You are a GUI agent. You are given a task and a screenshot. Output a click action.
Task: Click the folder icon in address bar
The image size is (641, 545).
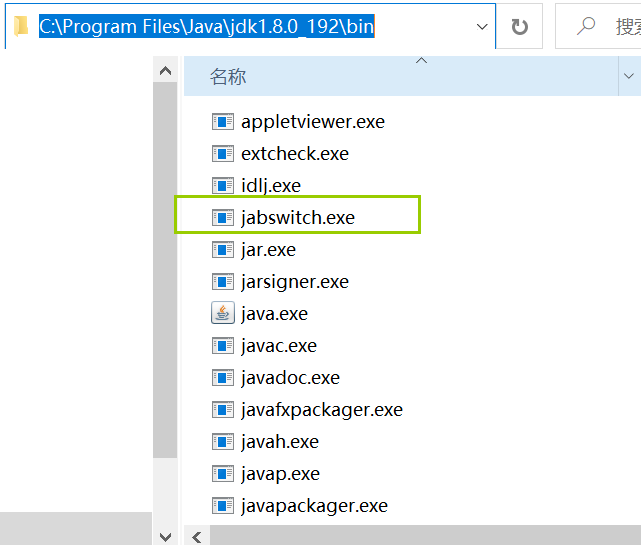click(x=20, y=26)
